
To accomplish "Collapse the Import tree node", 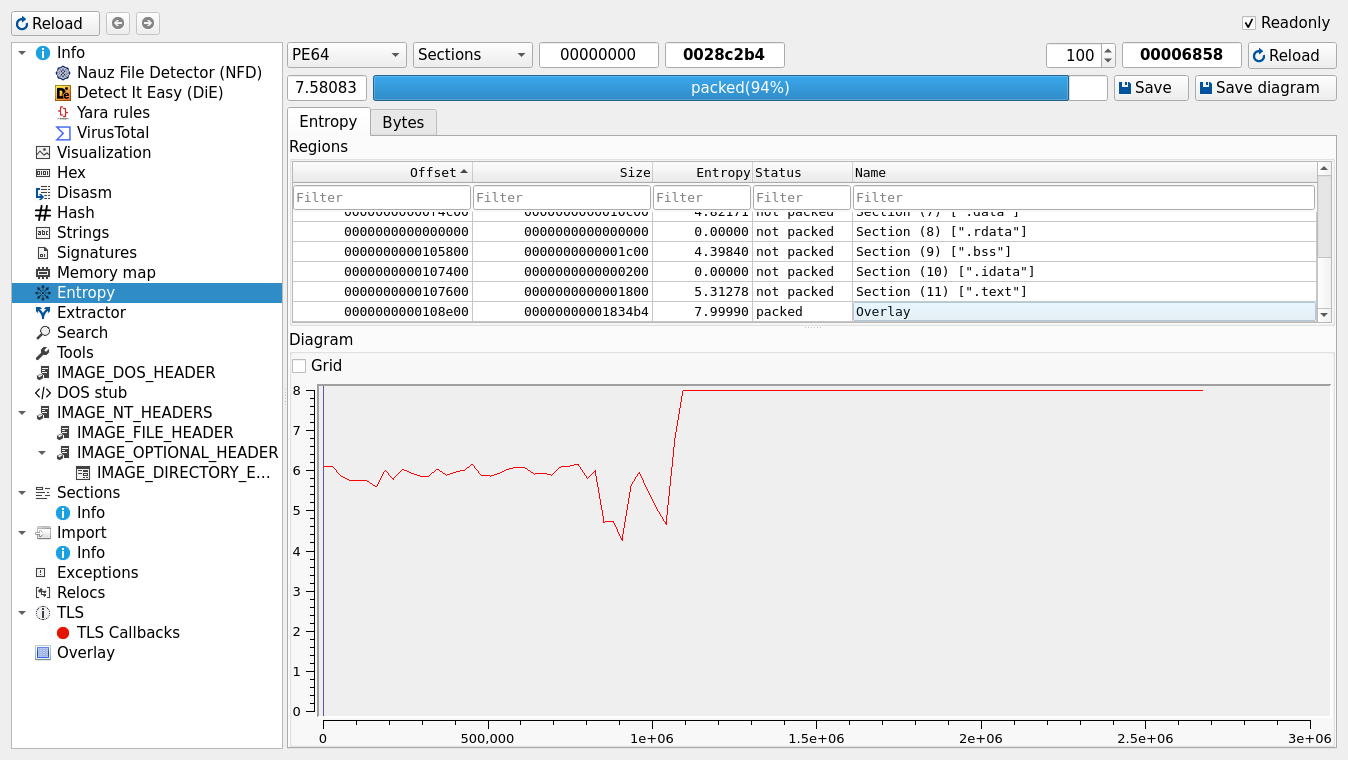I will coord(22,533).
